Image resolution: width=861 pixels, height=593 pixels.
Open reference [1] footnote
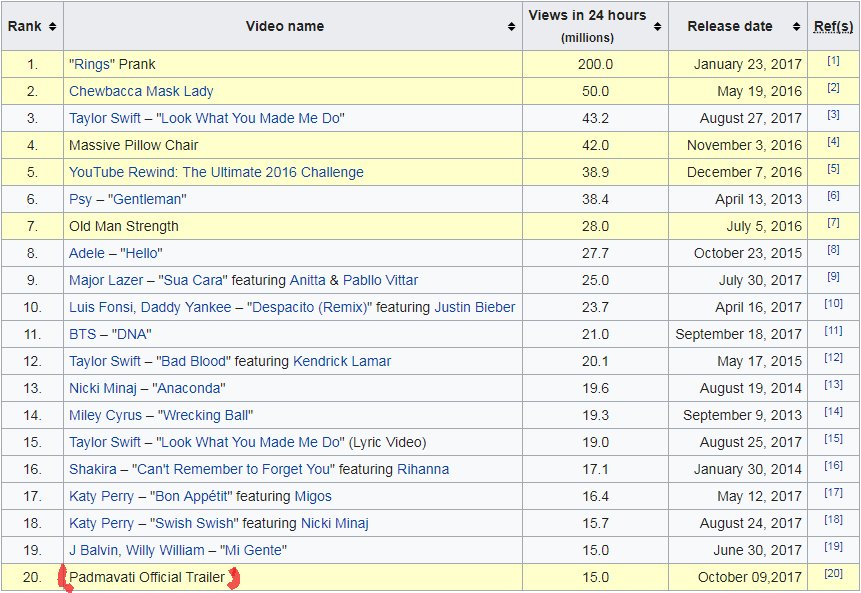(x=834, y=60)
